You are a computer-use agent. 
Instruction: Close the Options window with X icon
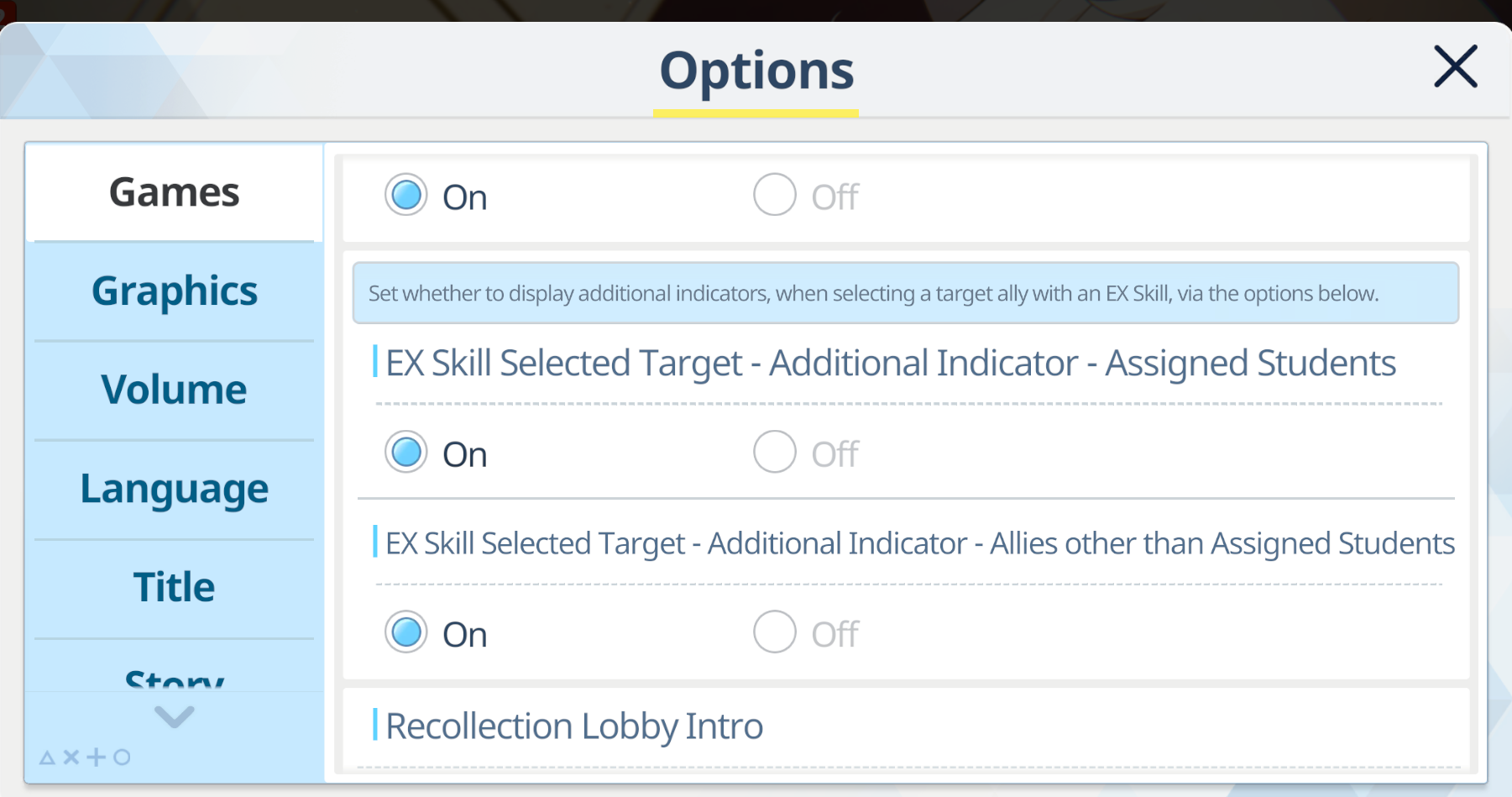tap(1455, 66)
